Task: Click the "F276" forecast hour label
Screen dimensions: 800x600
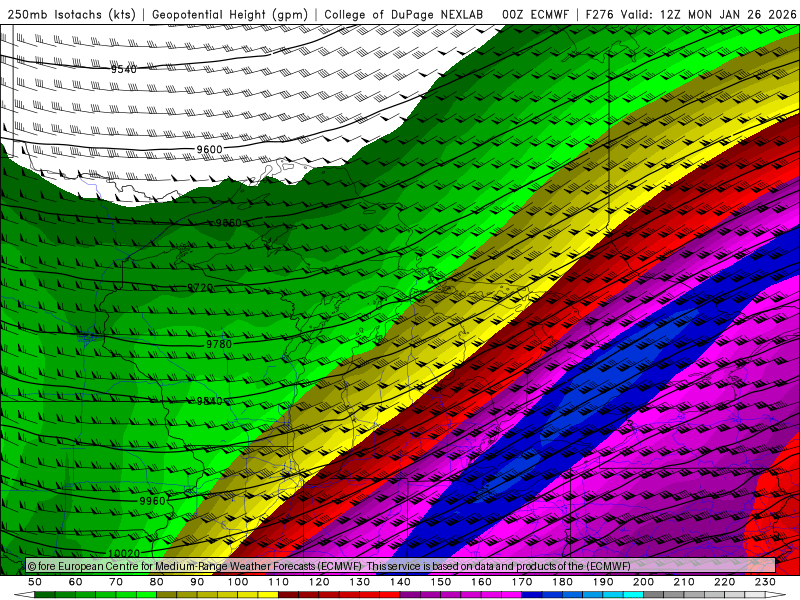Action: [x=601, y=15]
